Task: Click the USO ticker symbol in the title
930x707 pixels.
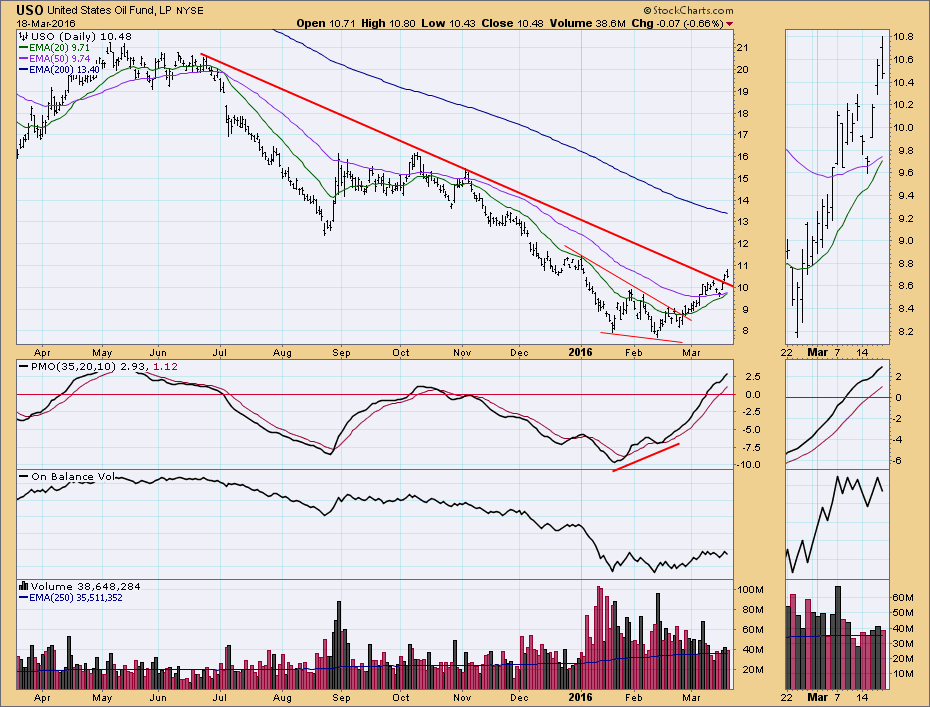Action: click(30, 10)
